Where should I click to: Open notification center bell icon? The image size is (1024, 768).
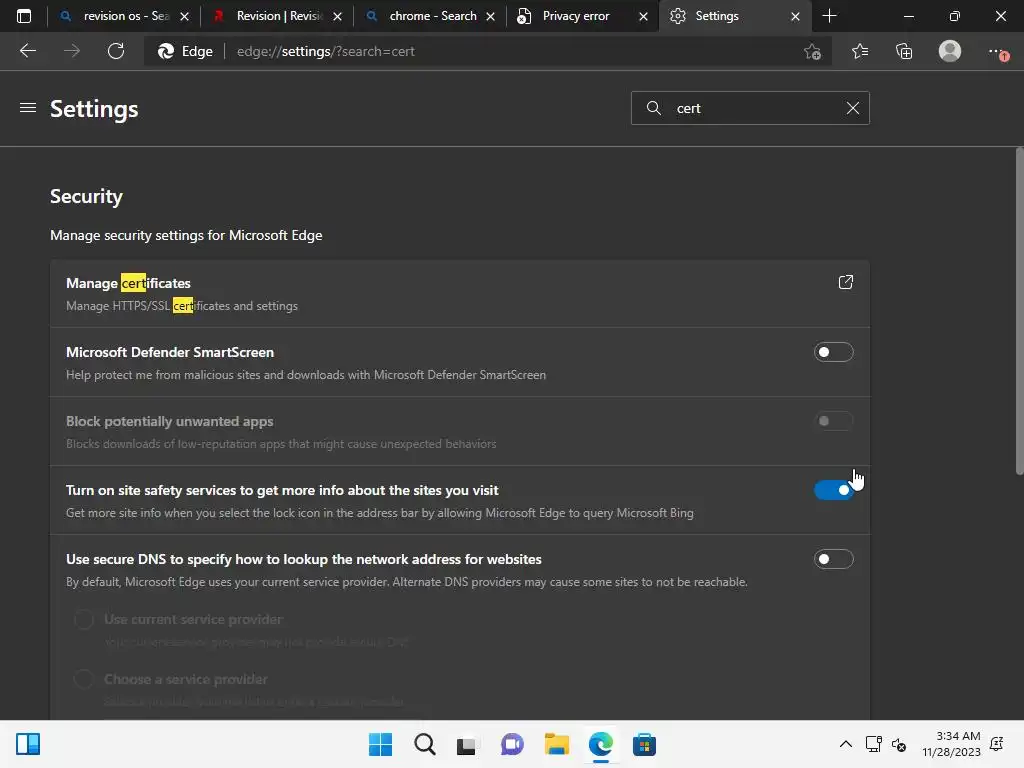[997, 744]
